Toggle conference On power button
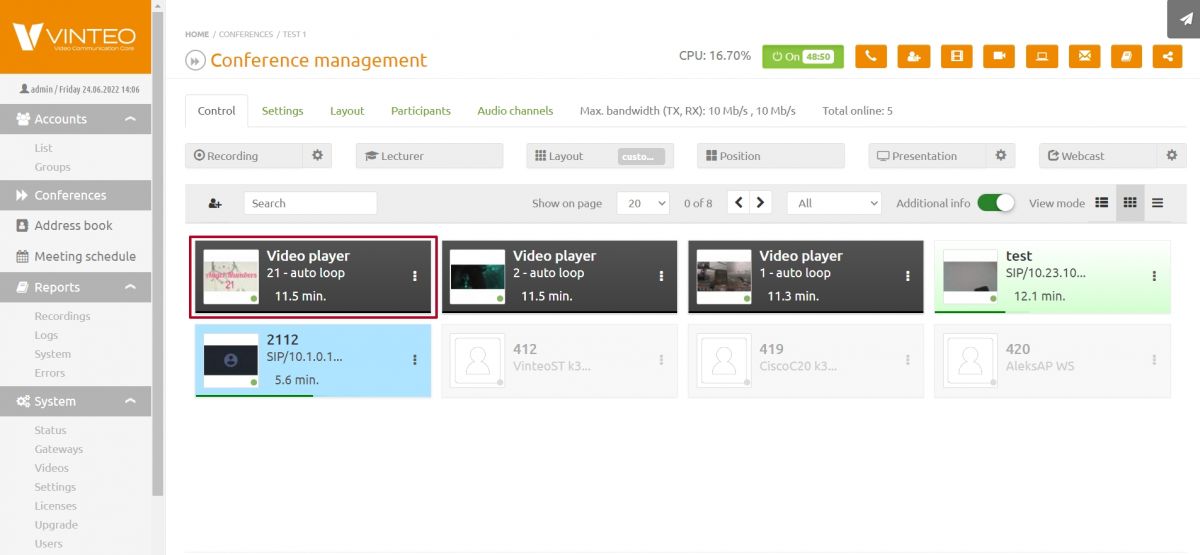The image size is (1200, 555). (x=802, y=56)
